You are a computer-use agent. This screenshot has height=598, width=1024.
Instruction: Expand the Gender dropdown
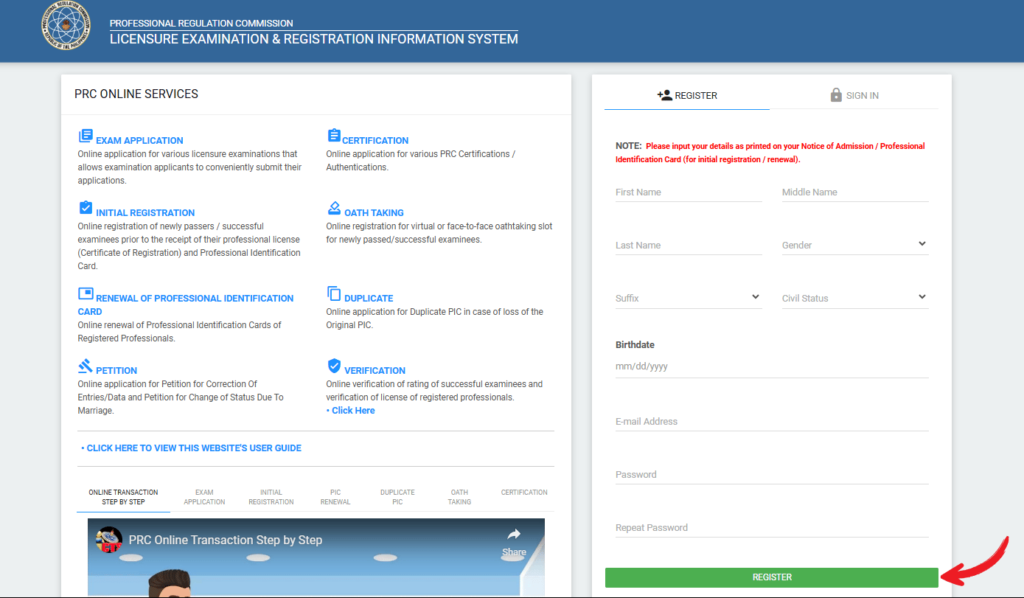855,245
